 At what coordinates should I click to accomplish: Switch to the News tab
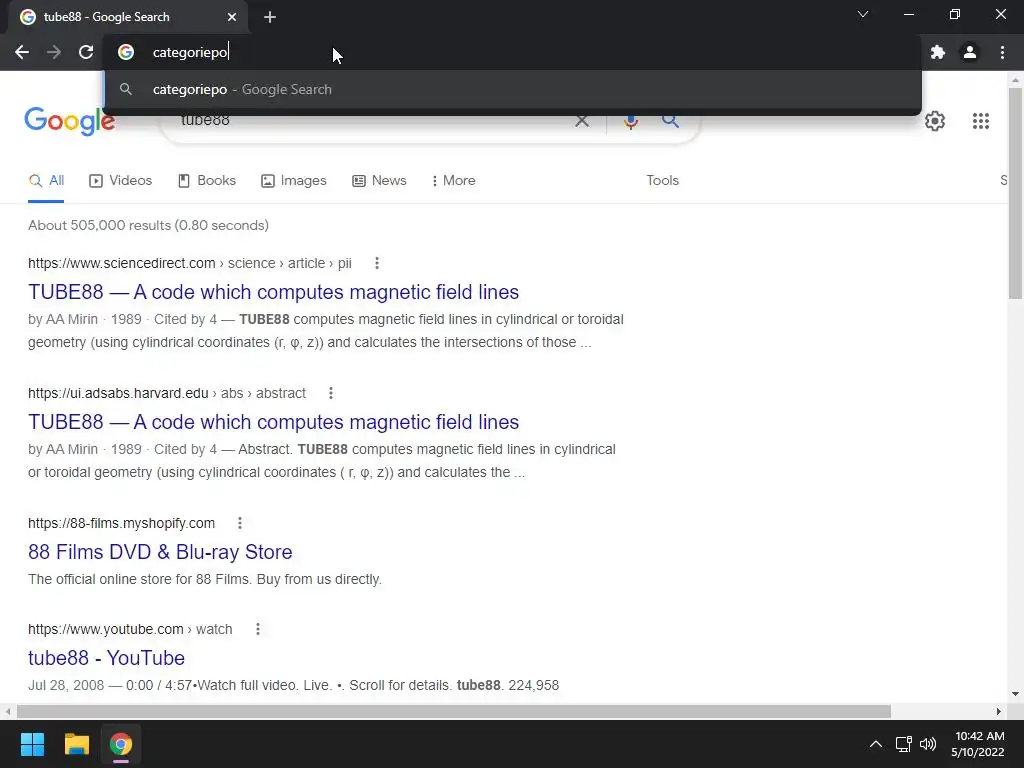[x=379, y=181]
